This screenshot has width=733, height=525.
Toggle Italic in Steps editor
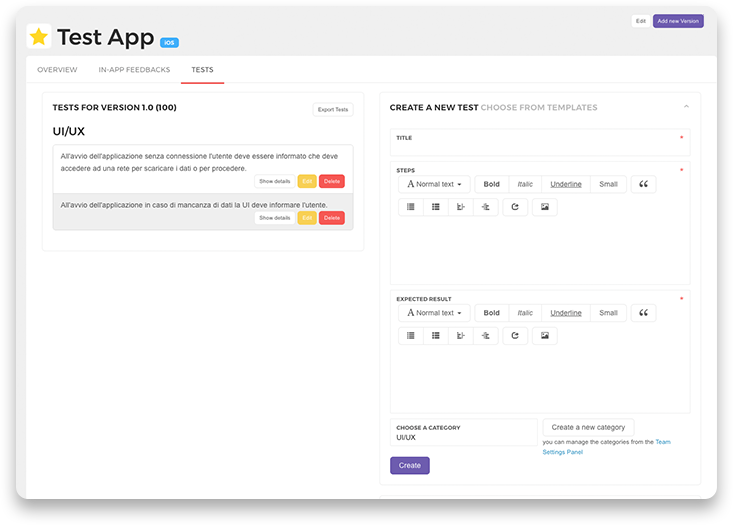tap(525, 184)
